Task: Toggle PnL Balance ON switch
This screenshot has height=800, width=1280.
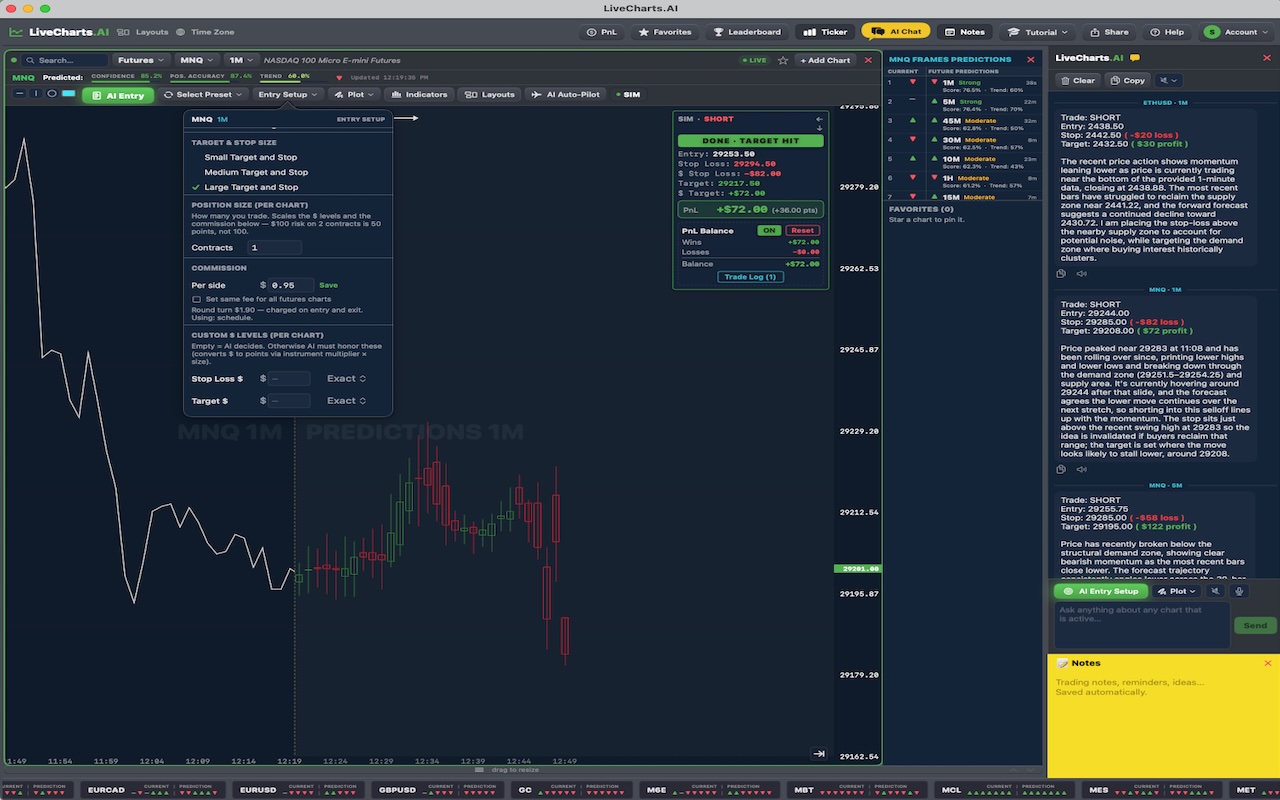Action: [x=768, y=230]
